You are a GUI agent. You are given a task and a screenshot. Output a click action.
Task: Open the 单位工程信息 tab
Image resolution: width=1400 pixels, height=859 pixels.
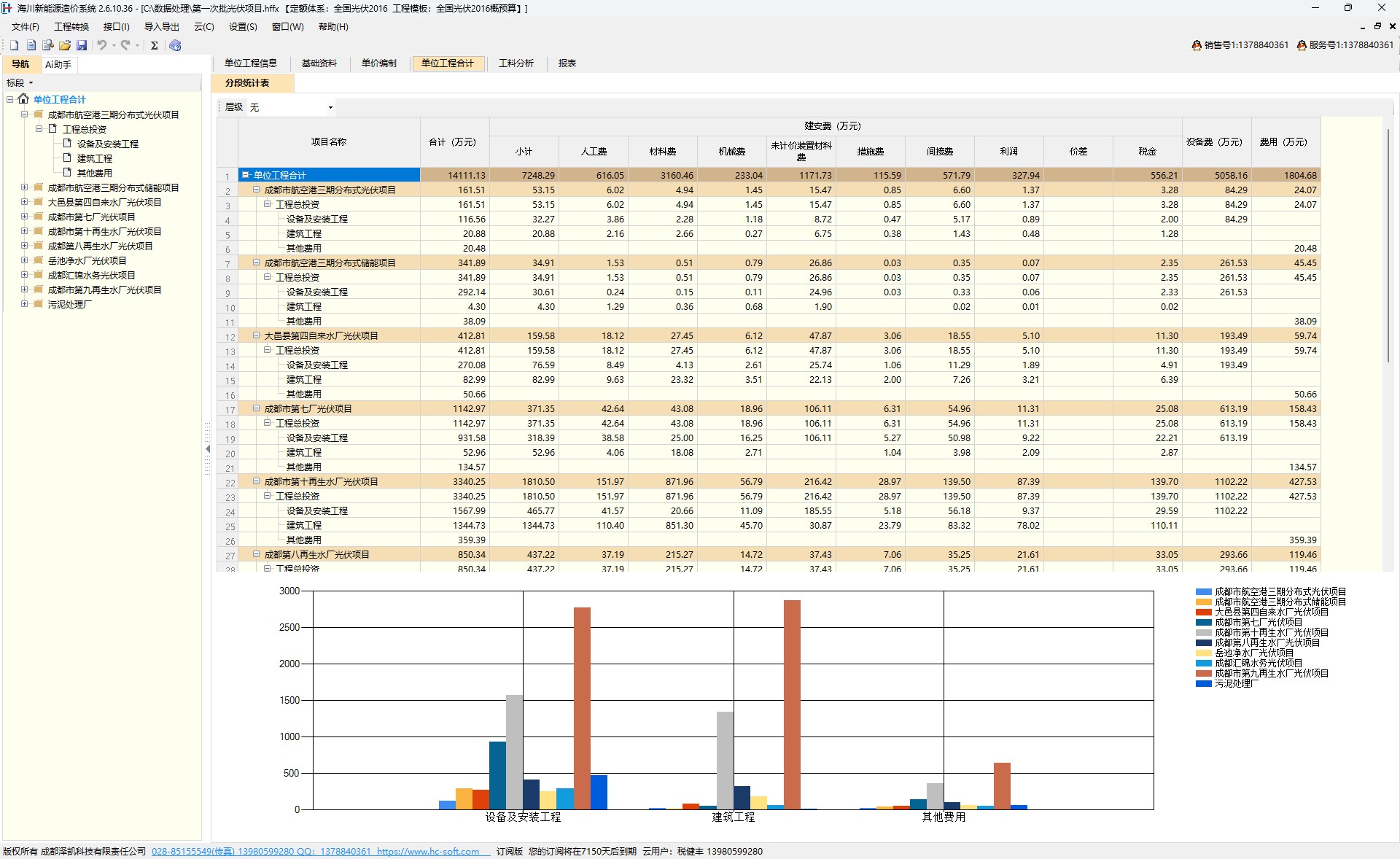(251, 63)
